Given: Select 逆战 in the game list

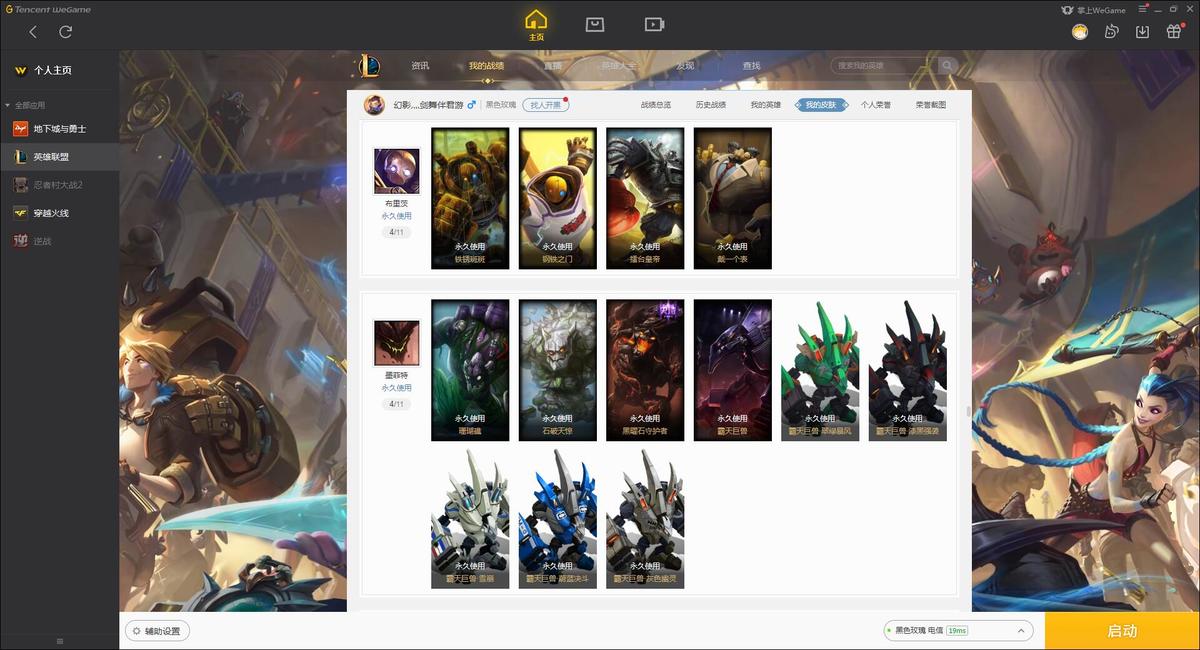Looking at the screenshot, I should [60, 241].
